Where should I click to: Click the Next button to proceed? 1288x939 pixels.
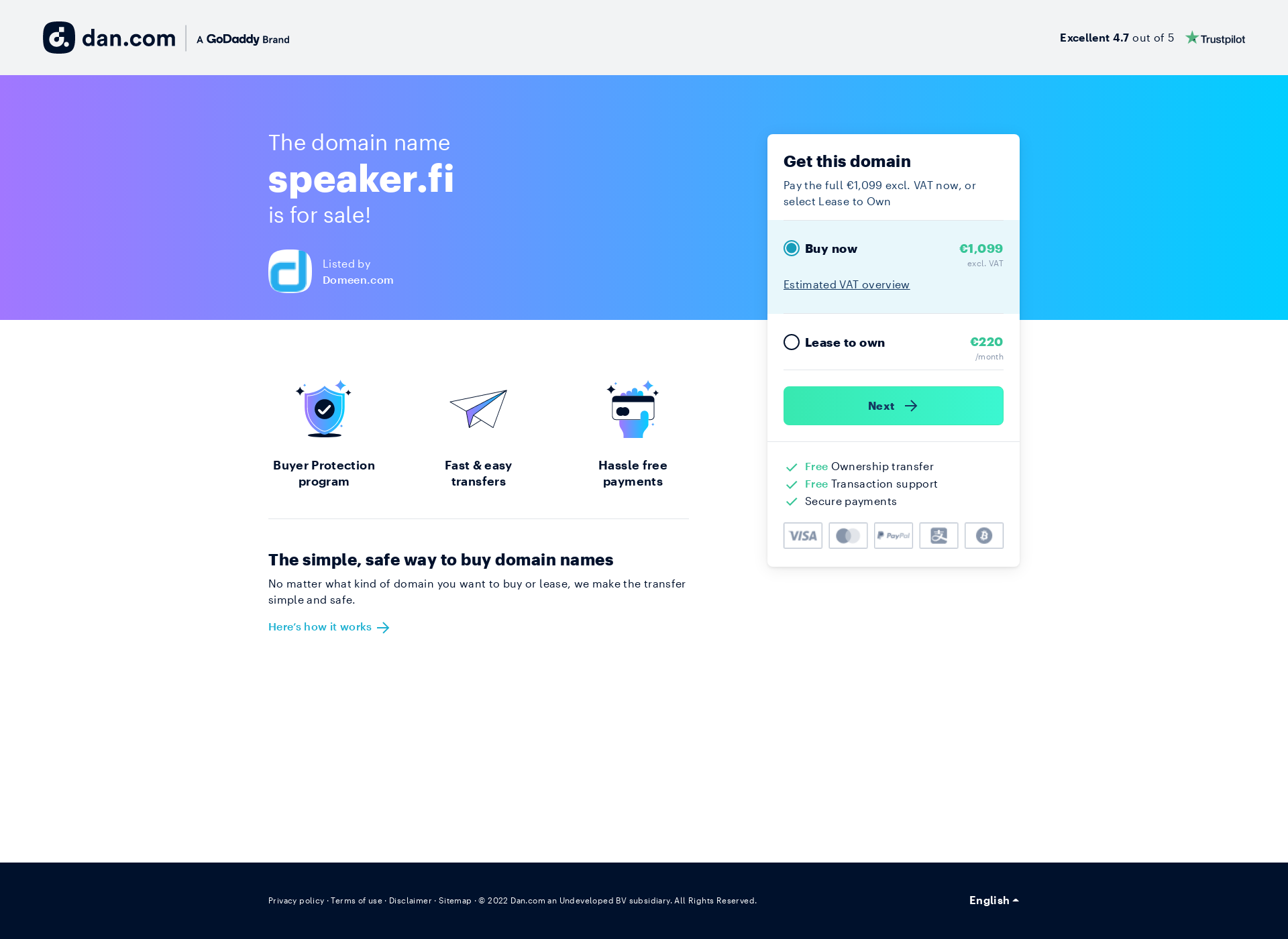(893, 405)
